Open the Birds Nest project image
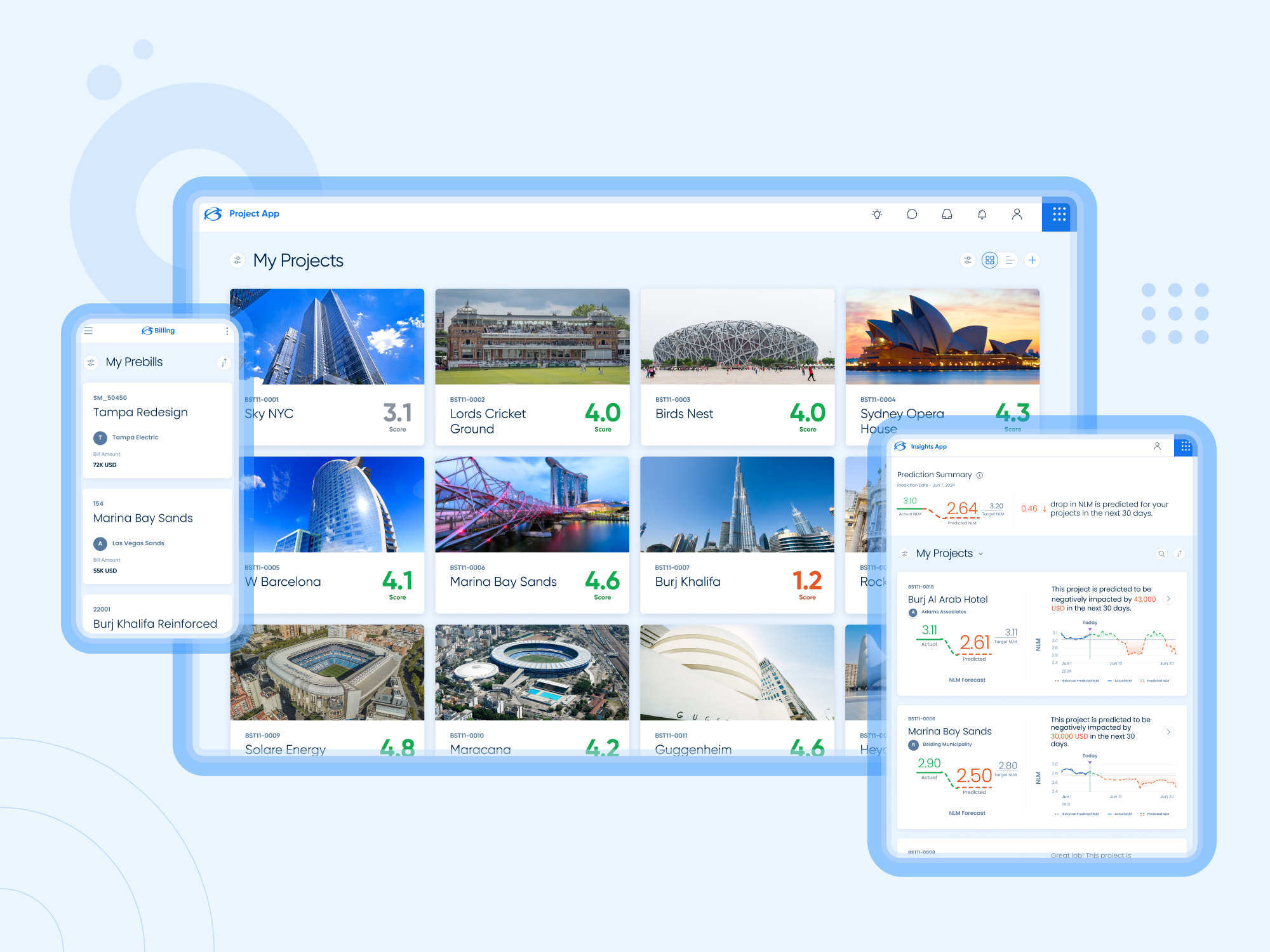The image size is (1270, 952). pos(737,336)
